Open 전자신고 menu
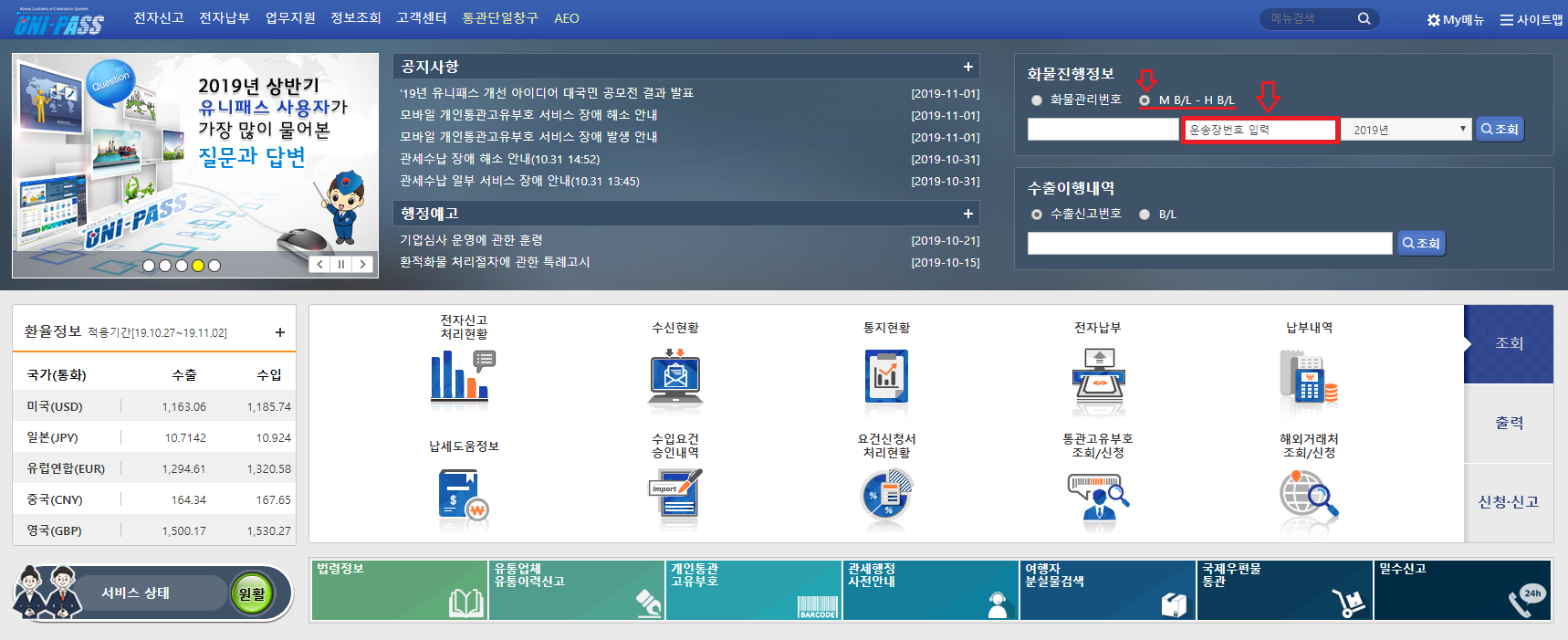Image resolution: width=1568 pixels, height=640 pixels. pyautogui.click(x=159, y=18)
